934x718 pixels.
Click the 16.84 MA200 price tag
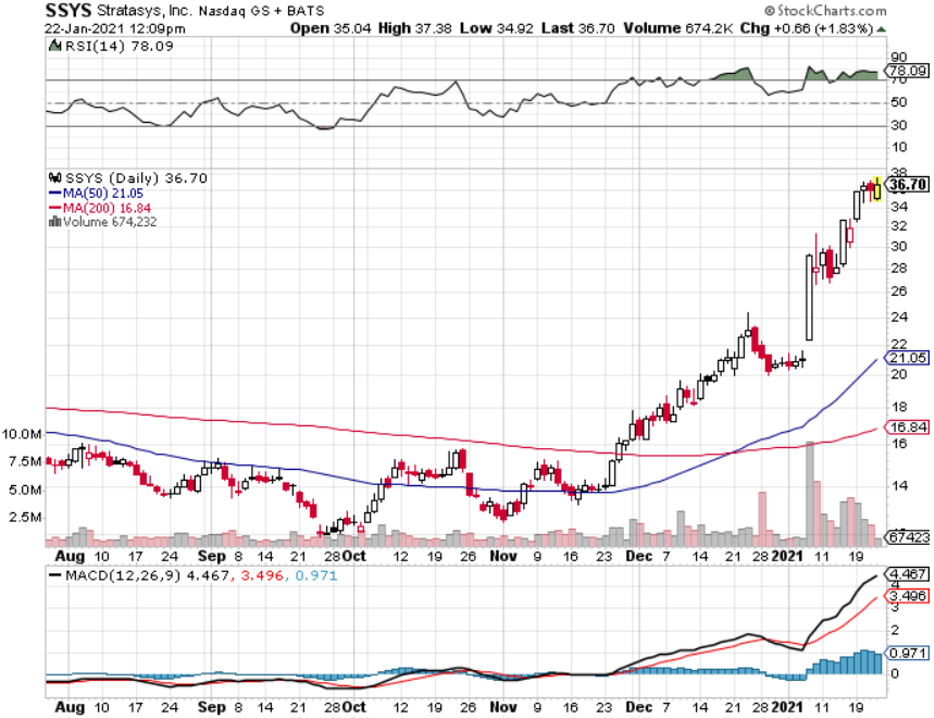(907, 427)
